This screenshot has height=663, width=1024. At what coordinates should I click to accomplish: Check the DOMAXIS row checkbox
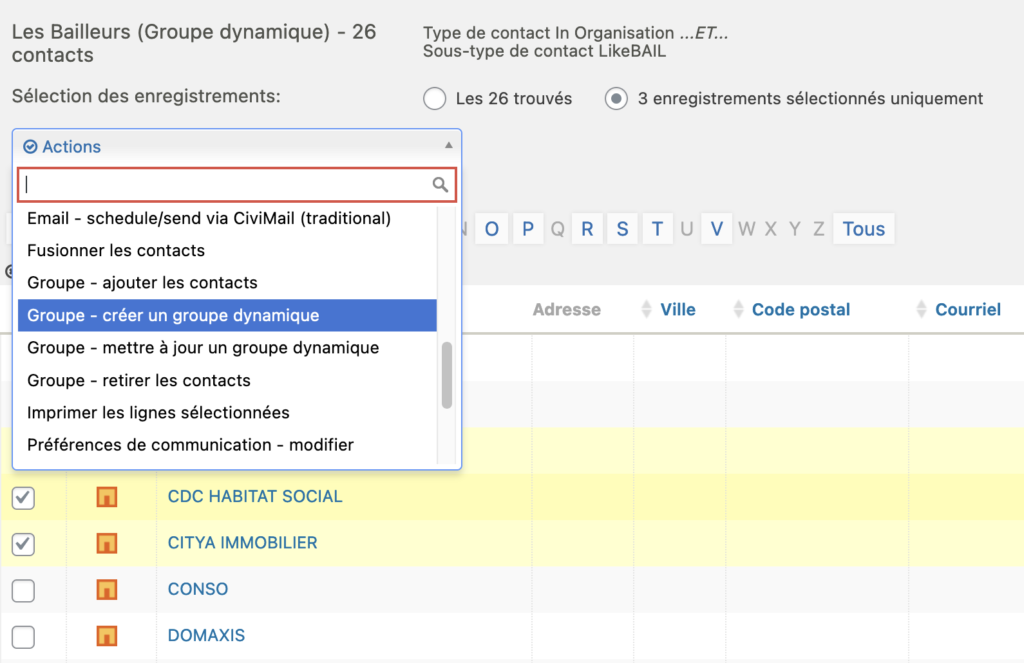coord(23,636)
